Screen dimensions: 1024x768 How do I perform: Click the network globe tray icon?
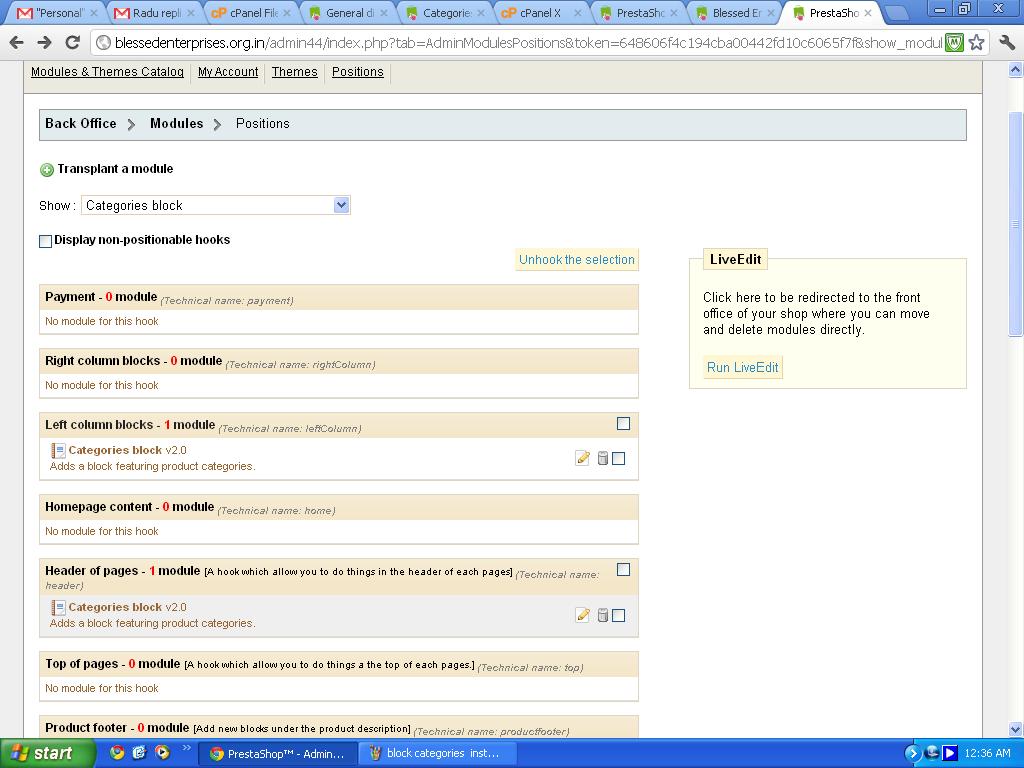[933, 753]
